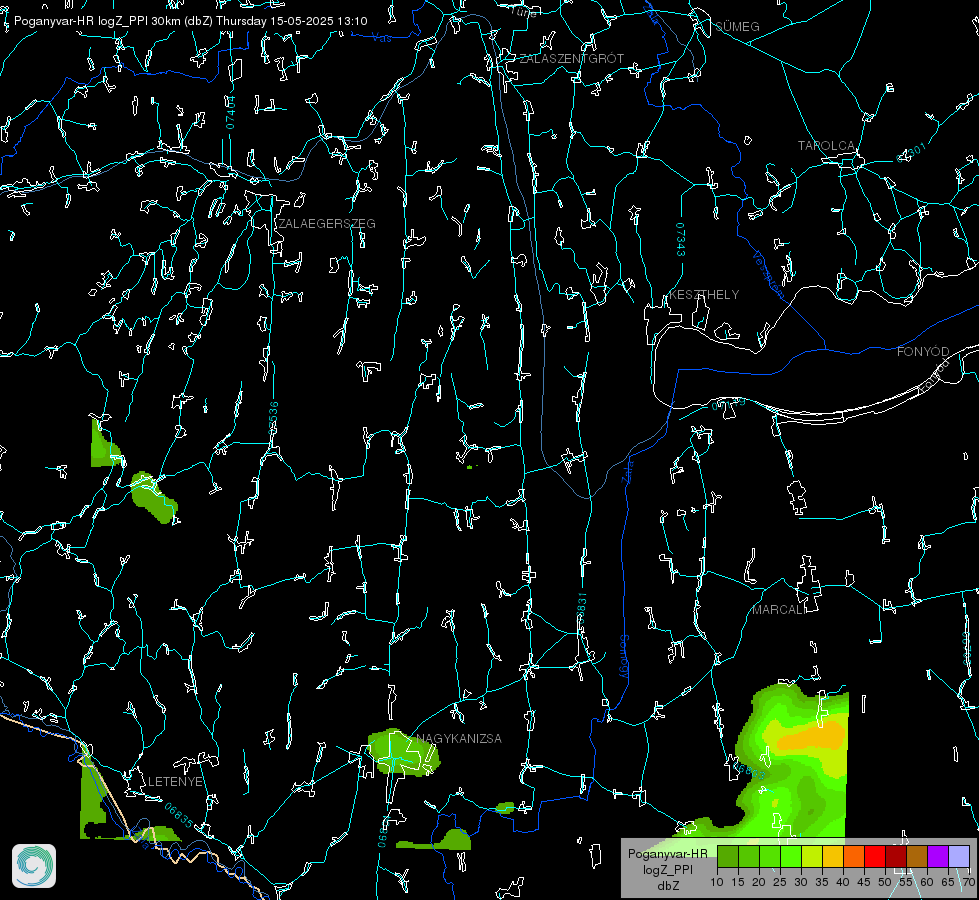Viewport: 979px width, 900px height.
Task: Select the MARCALI town label
Action: point(779,610)
